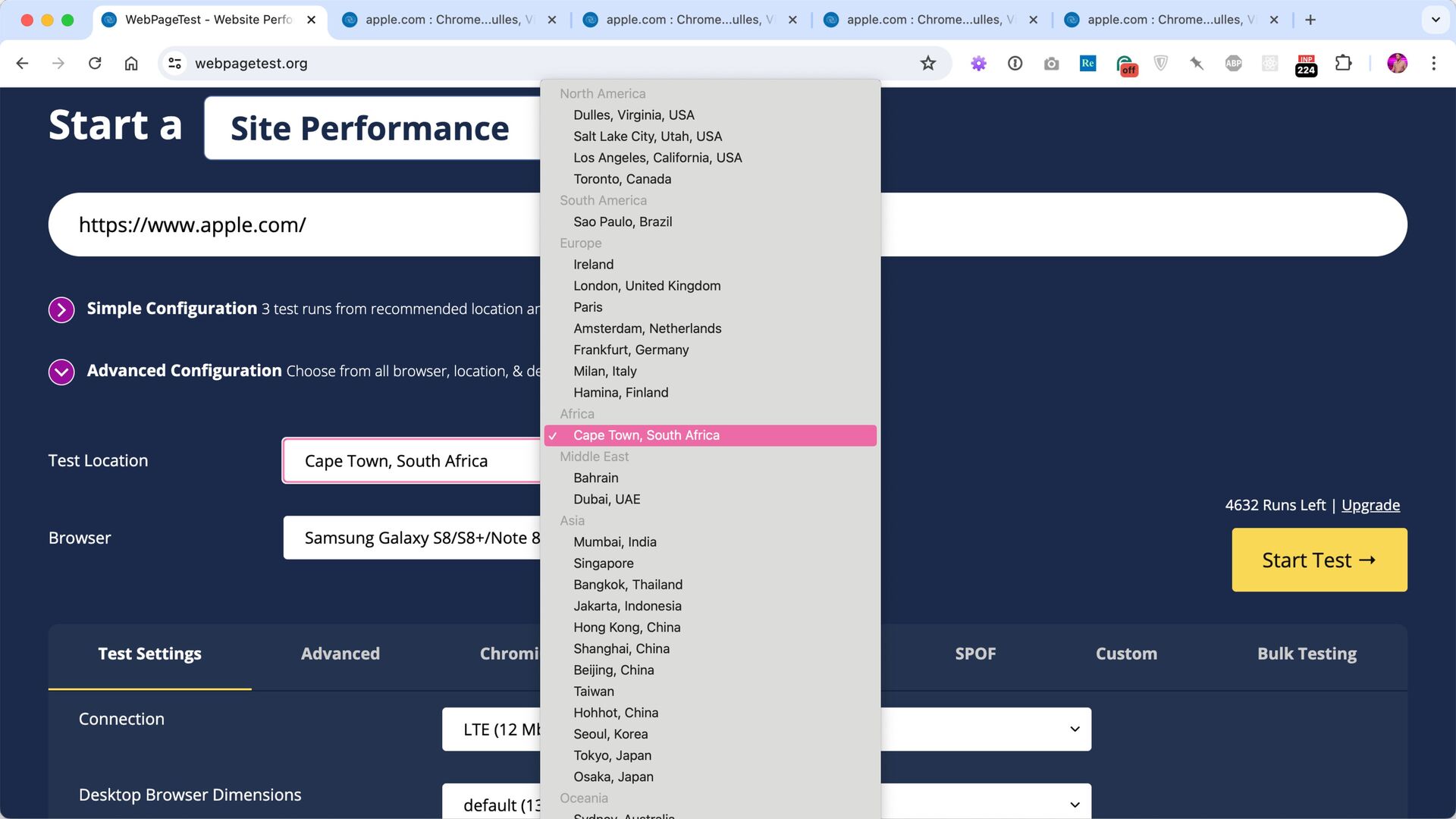The width and height of the screenshot is (1456, 819).
Task: Click the Start Test button
Action: click(1319, 560)
